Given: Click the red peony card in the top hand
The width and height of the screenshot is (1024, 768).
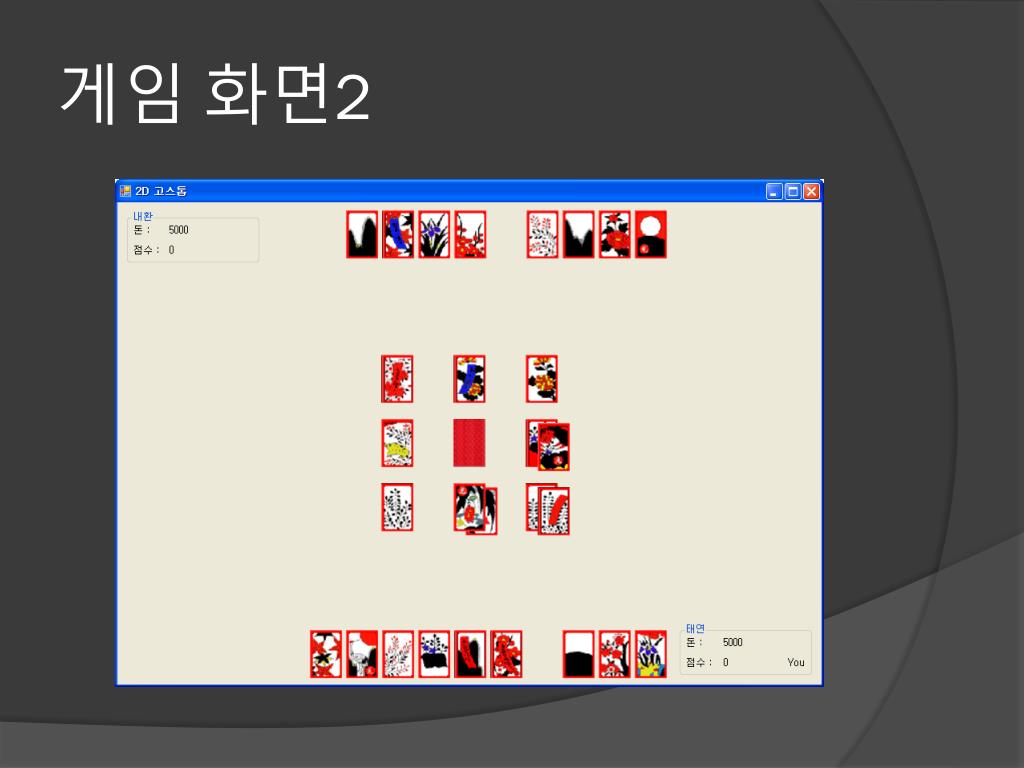Looking at the screenshot, I should pyautogui.click(x=615, y=234).
